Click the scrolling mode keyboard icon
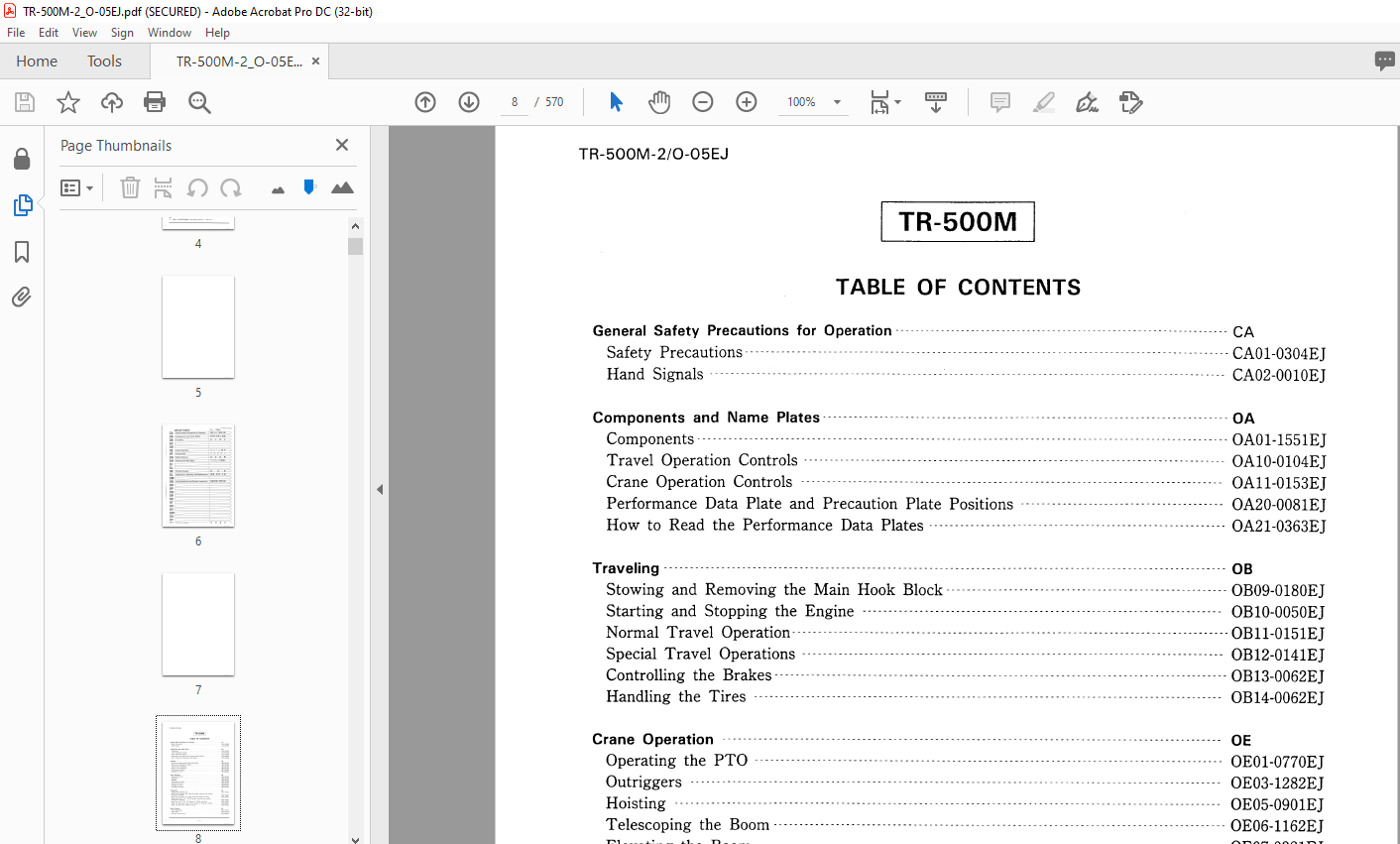Screen dimensions: 1400x844 tap(936, 102)
